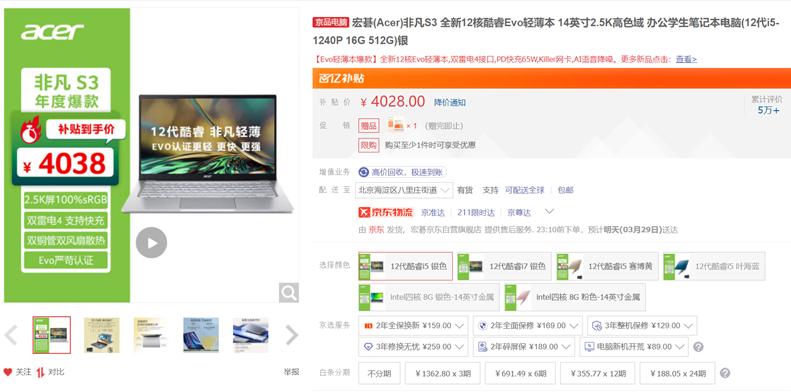The height and width of the screenshot is (392, 791).
Task: Click the heart 关注 icon
Action: [x=8, y=372]
